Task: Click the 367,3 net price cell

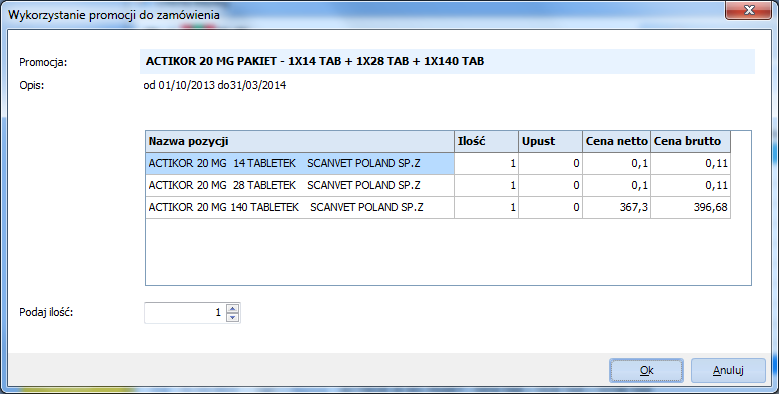Action: pyautogui.click(x=617, y=207)
